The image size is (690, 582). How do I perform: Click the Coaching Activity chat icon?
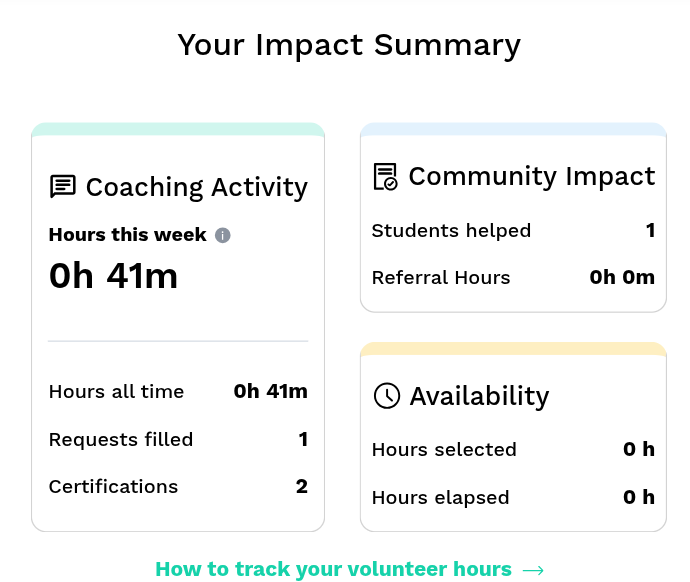[63, 186]
